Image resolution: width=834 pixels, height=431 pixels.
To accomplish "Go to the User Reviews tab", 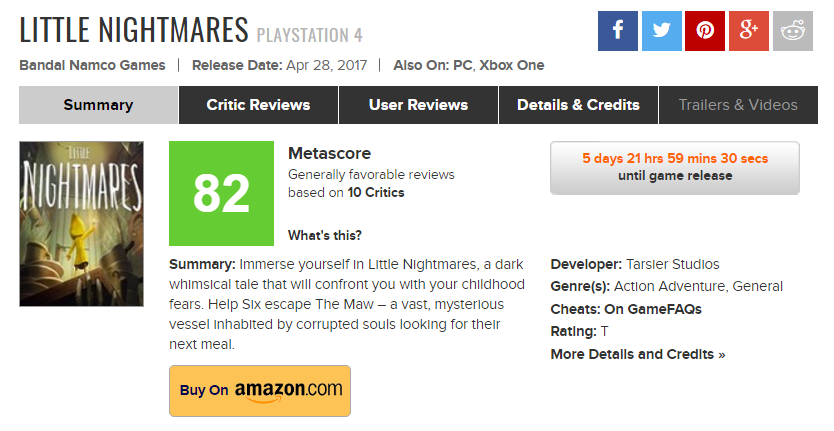I will click(418, 105).
